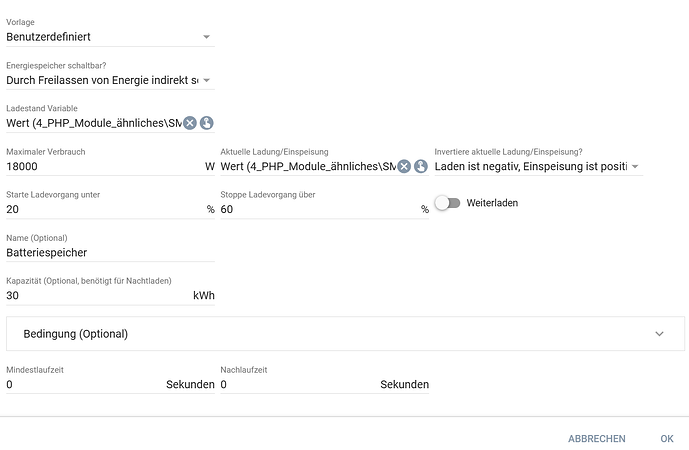Click the Mindestlaufzeit input field
This screenshot has width=689, height=450.
coord(80,385)
